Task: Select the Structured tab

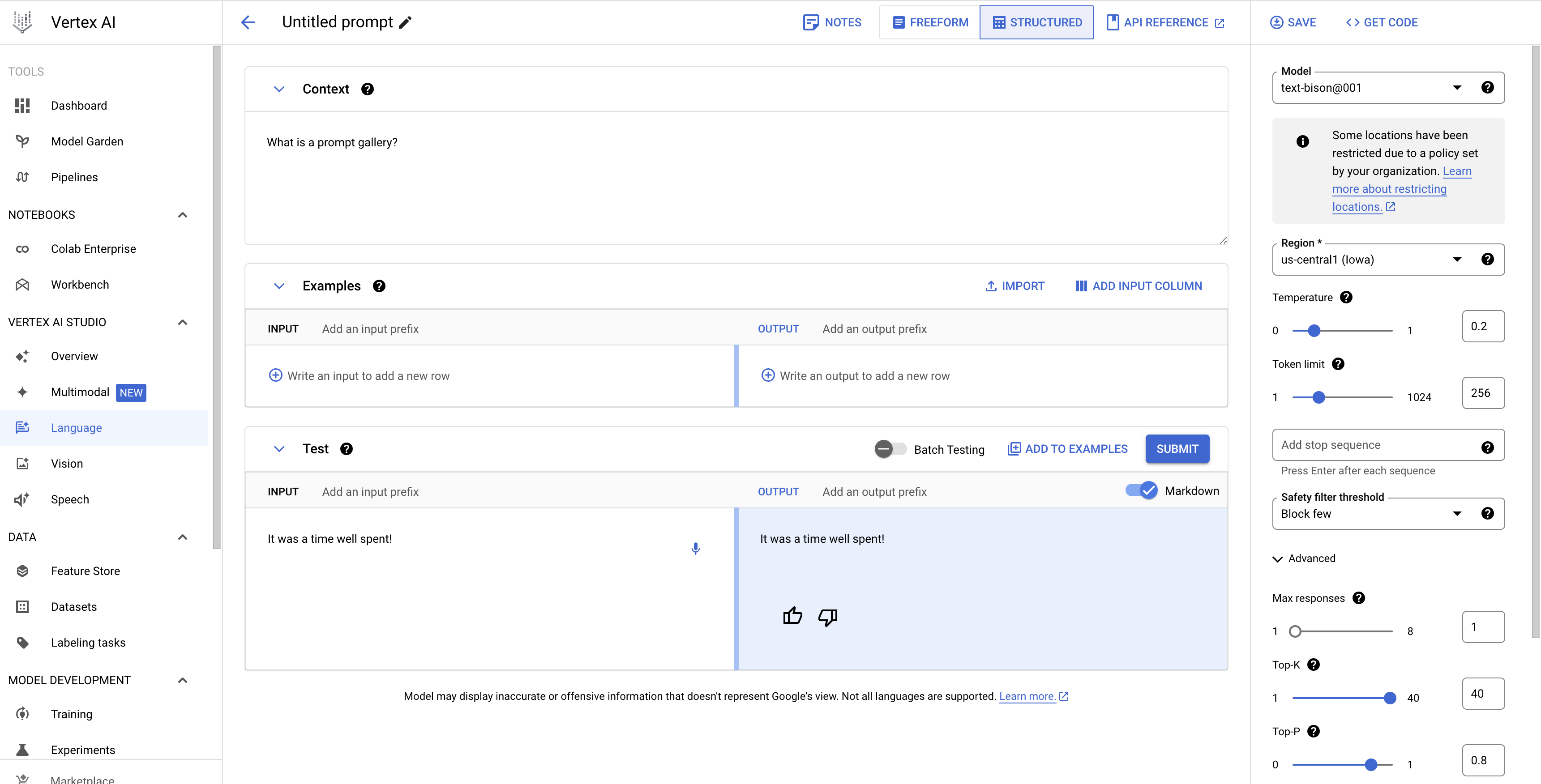Action: point(1037,23)
